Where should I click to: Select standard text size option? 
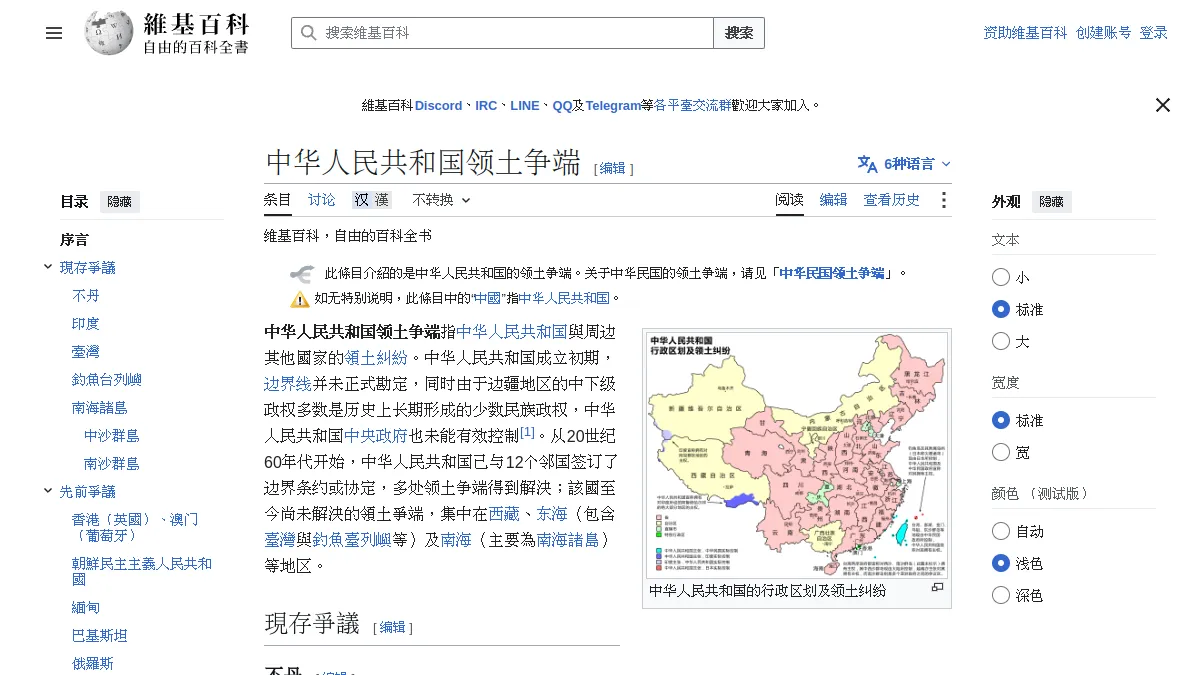(x=1001, y=309)
